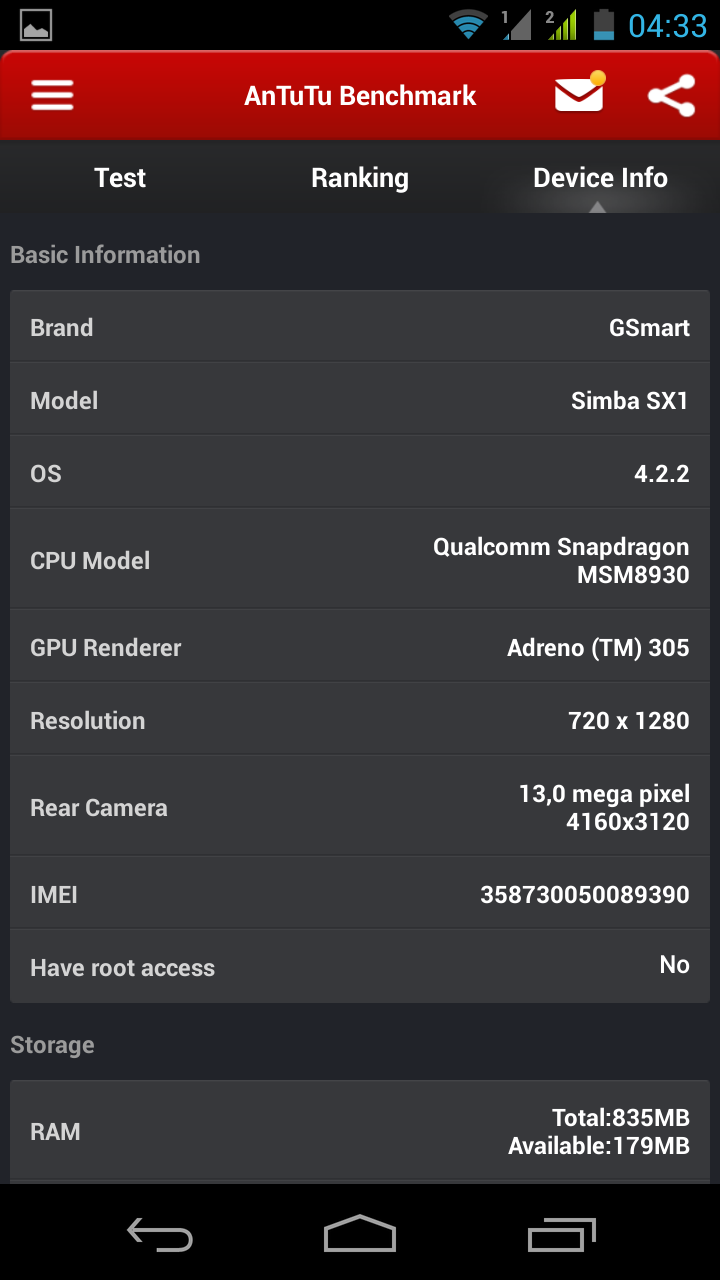
Task: Open the recent apps button
Action: point(562,1234)
